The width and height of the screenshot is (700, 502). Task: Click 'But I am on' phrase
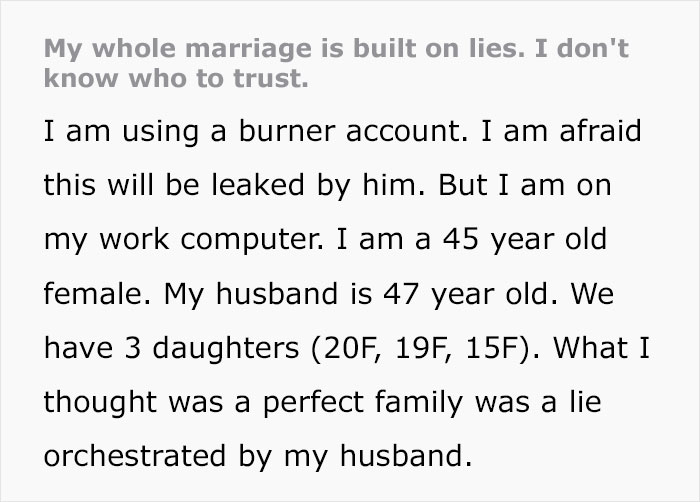click(531, 187)
